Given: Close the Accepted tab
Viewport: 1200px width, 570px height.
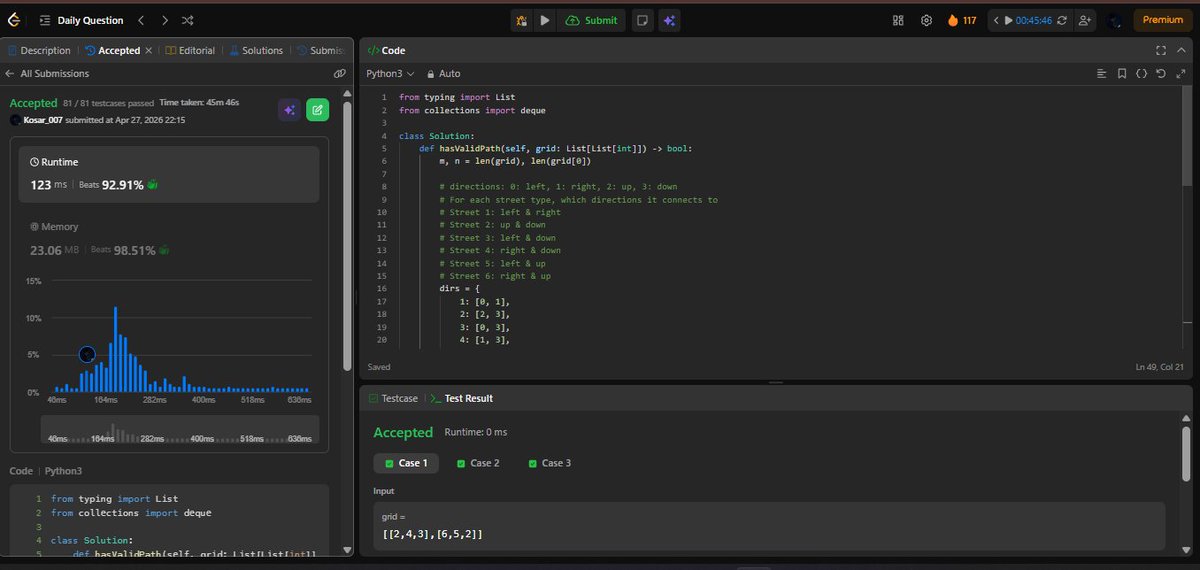Looking at the screenshot, I should pos(149,50).
